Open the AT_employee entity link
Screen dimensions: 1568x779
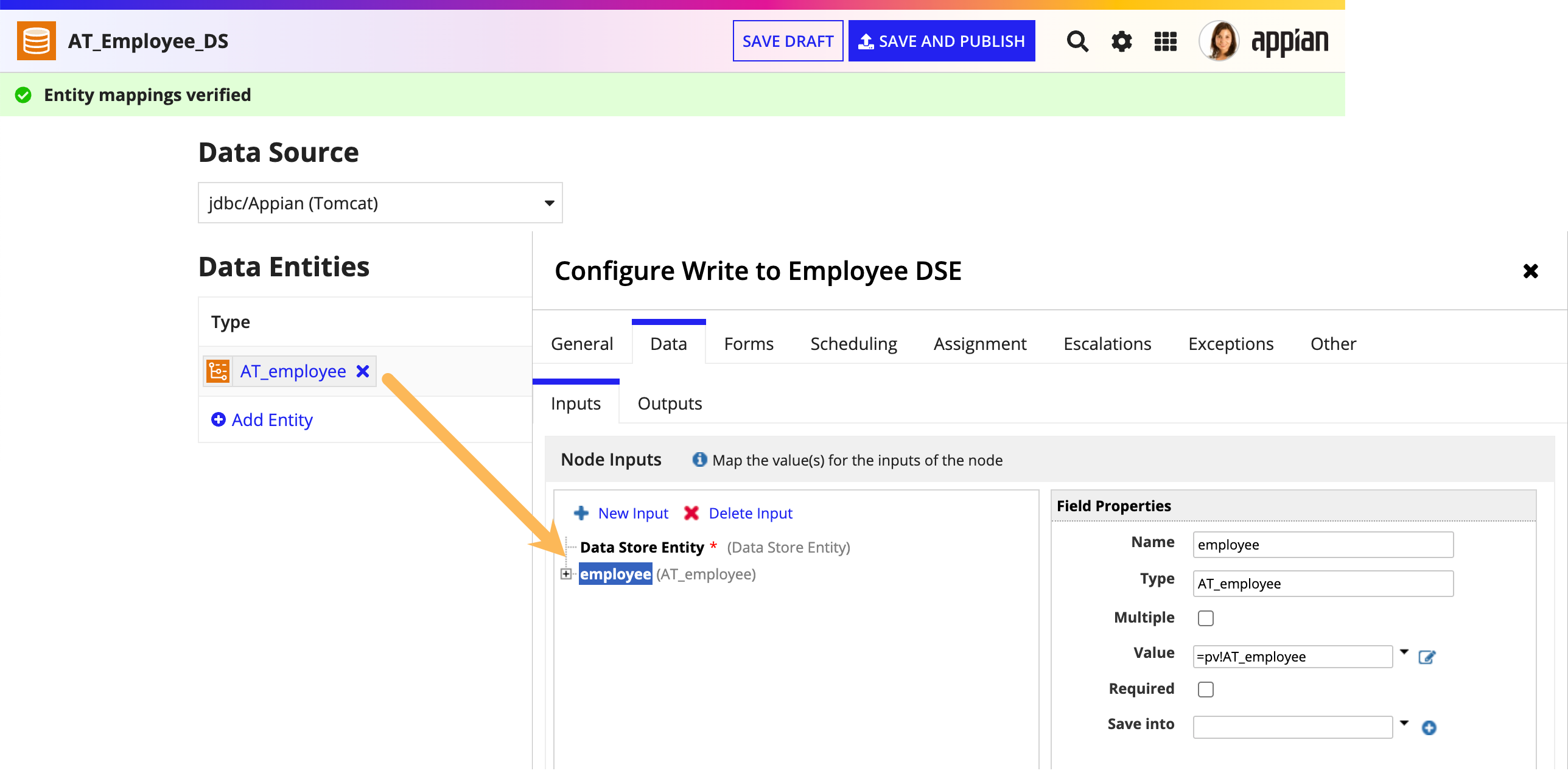click(293, 371)
